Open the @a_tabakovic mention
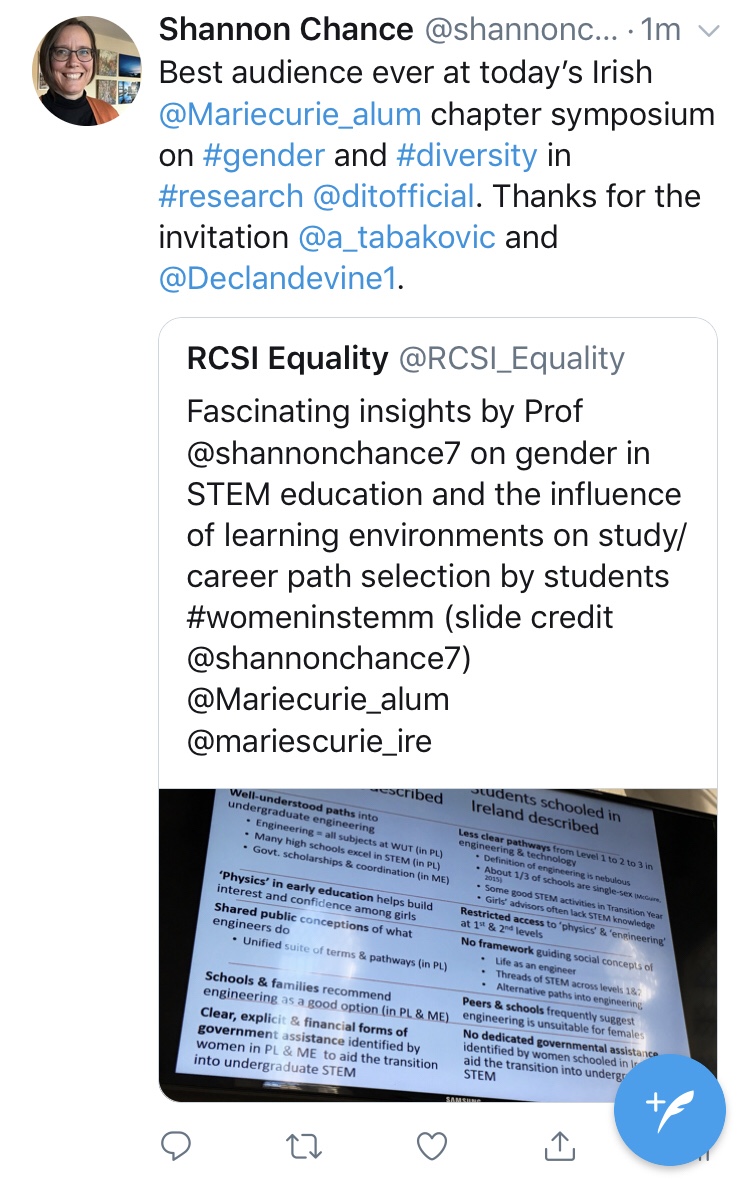 tap(397, 237)
